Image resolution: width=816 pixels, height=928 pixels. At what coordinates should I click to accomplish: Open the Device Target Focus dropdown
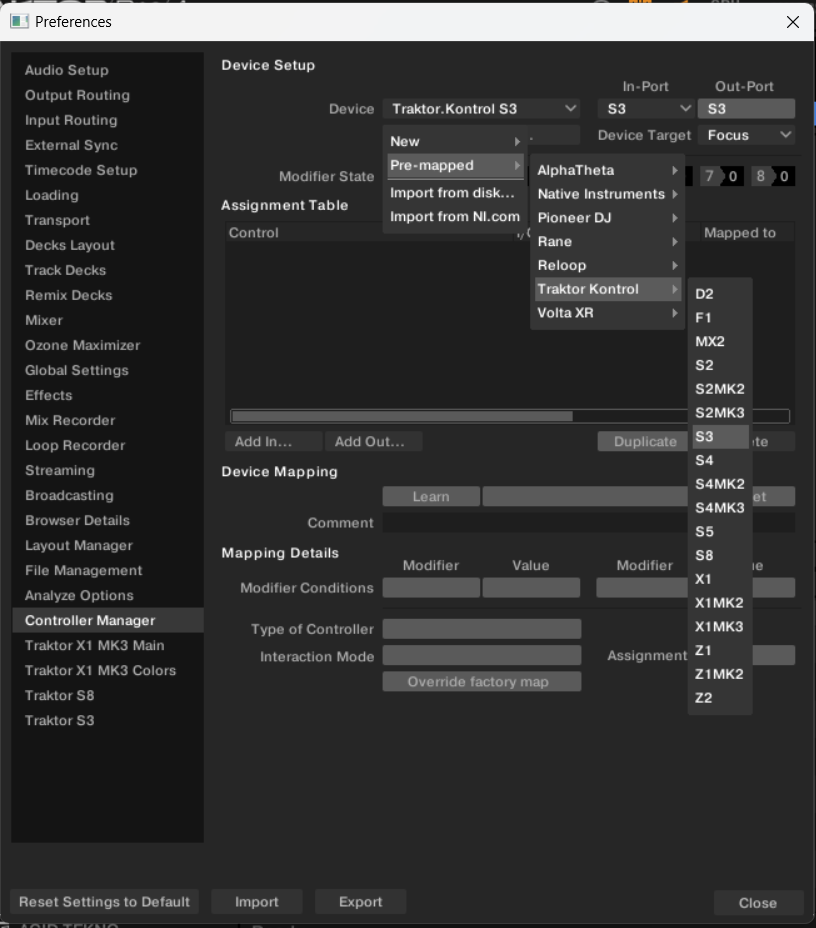(746, 136)
